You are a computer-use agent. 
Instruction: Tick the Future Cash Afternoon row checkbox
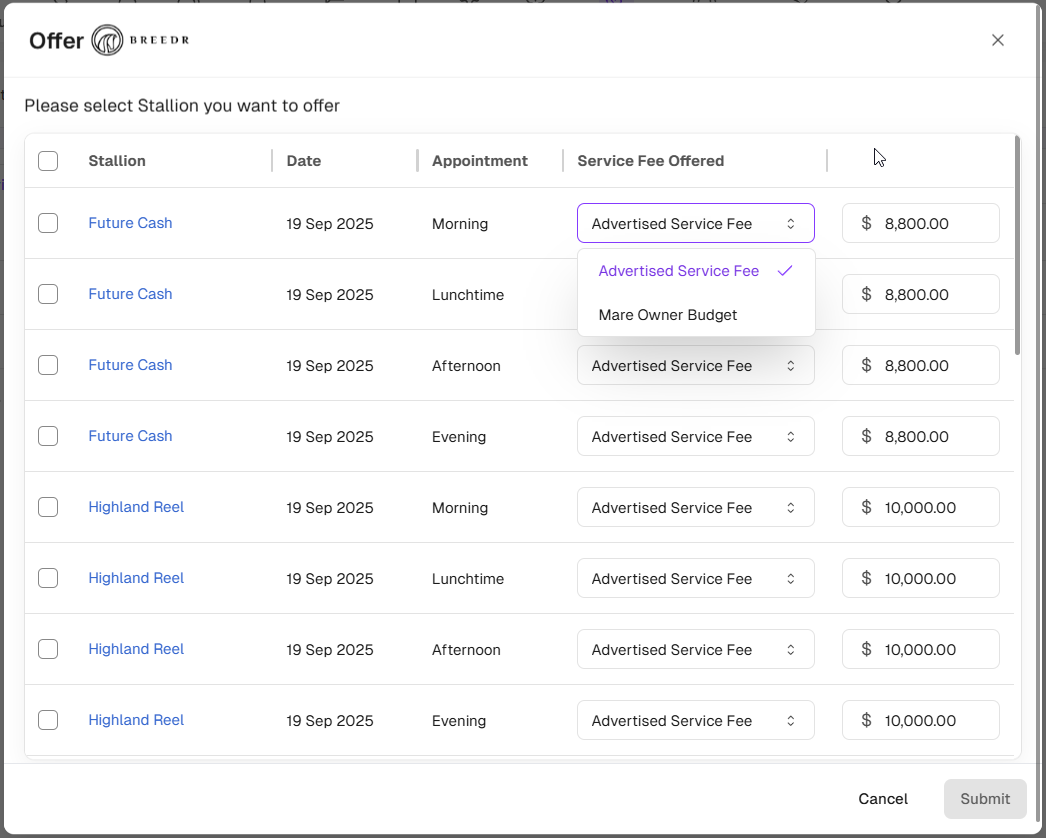click(48, 365)
